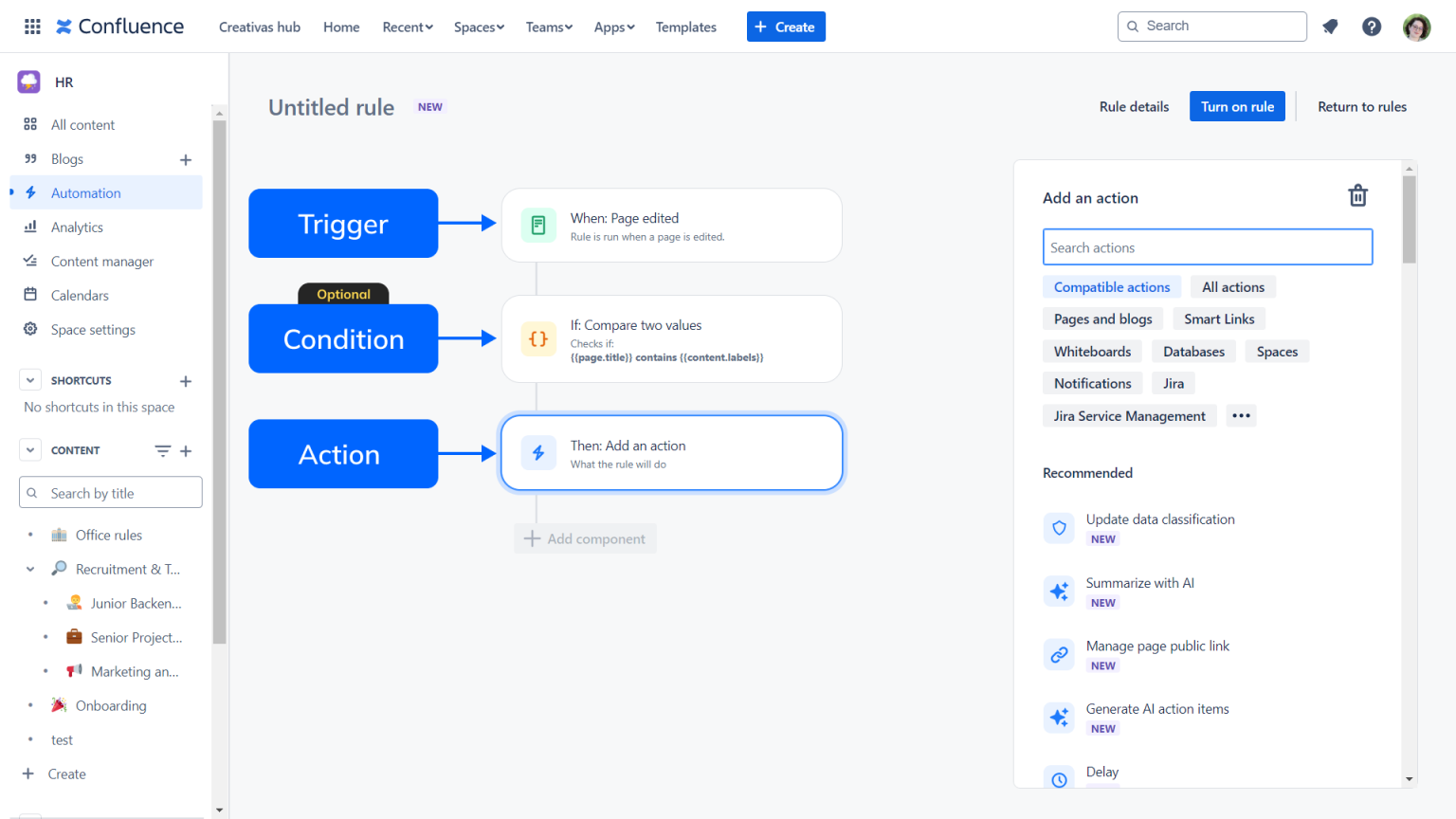1456x819 pixels.
Task: Enable the Notifications action filter
Action: (x=1092, y=383)
